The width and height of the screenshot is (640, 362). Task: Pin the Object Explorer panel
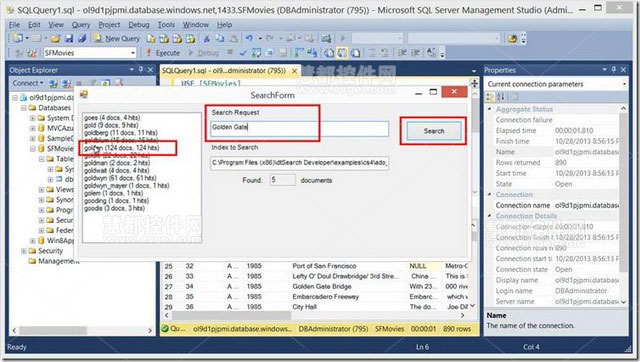click(141, 70)
